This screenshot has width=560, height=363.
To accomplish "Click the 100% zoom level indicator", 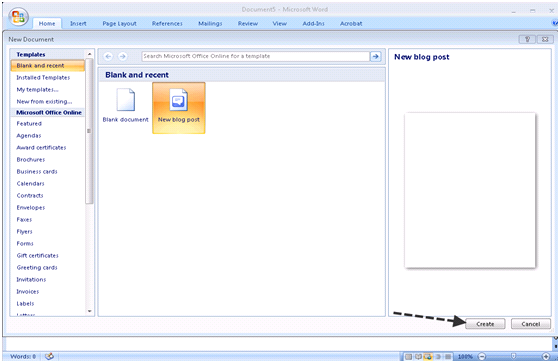I will click(x=465, y=357).
